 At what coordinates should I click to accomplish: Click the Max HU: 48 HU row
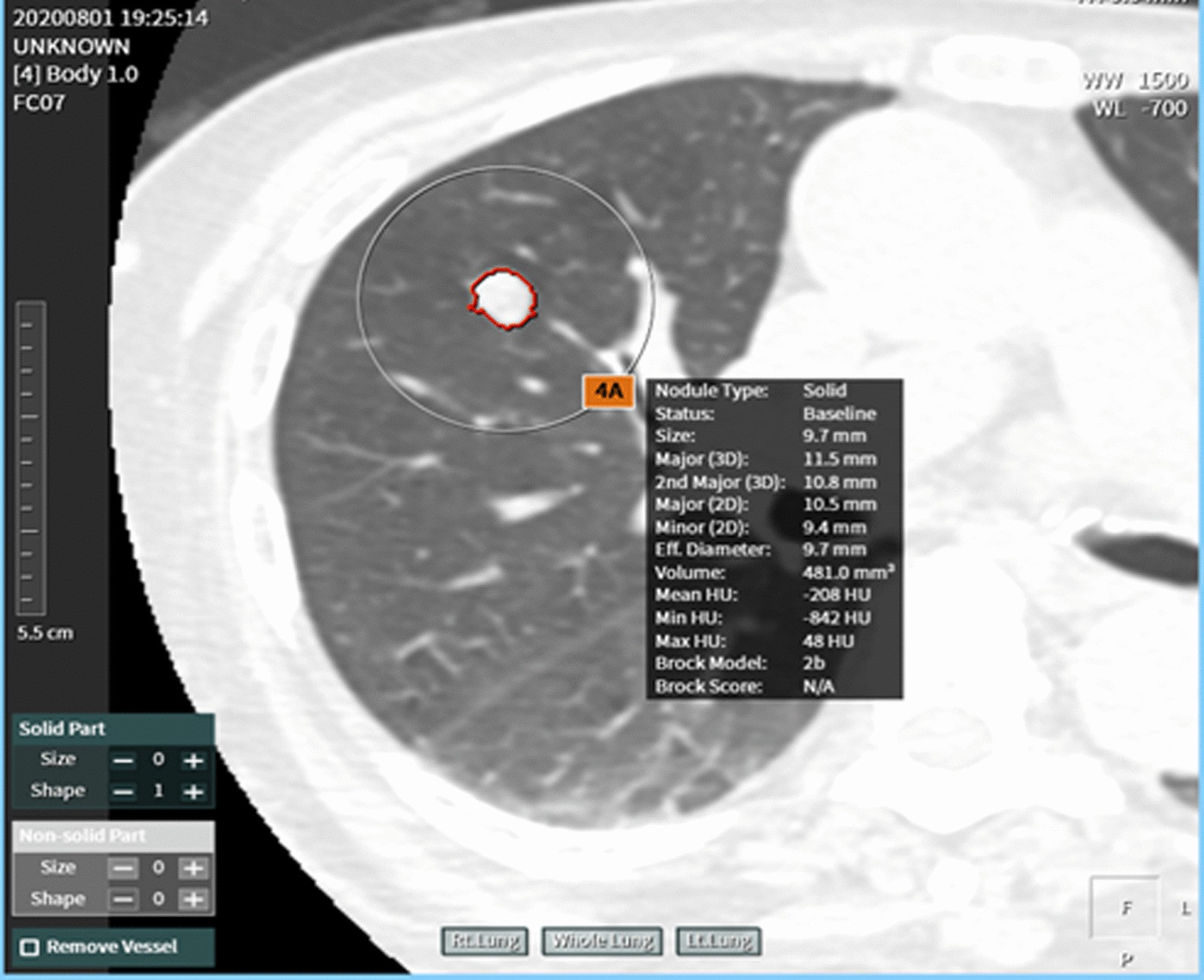774,640
